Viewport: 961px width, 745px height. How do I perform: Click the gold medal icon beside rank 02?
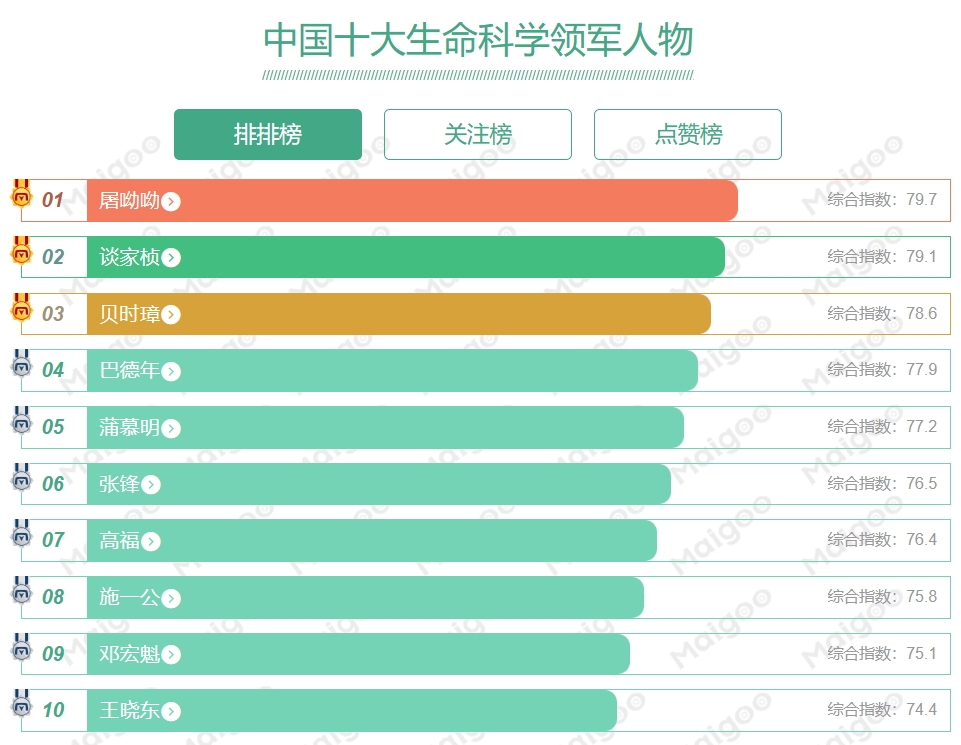point(21,251)
